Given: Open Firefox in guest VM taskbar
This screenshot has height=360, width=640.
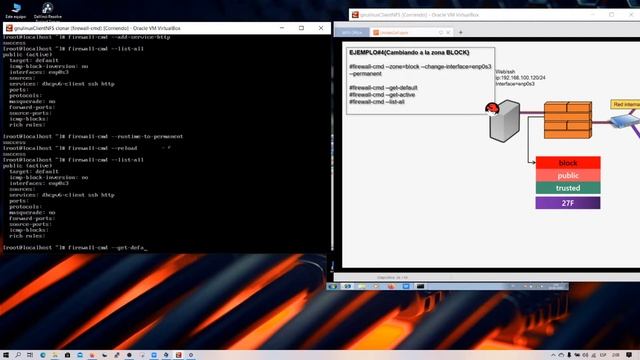Looking at the screenshot, I should [x=391, y=287].
